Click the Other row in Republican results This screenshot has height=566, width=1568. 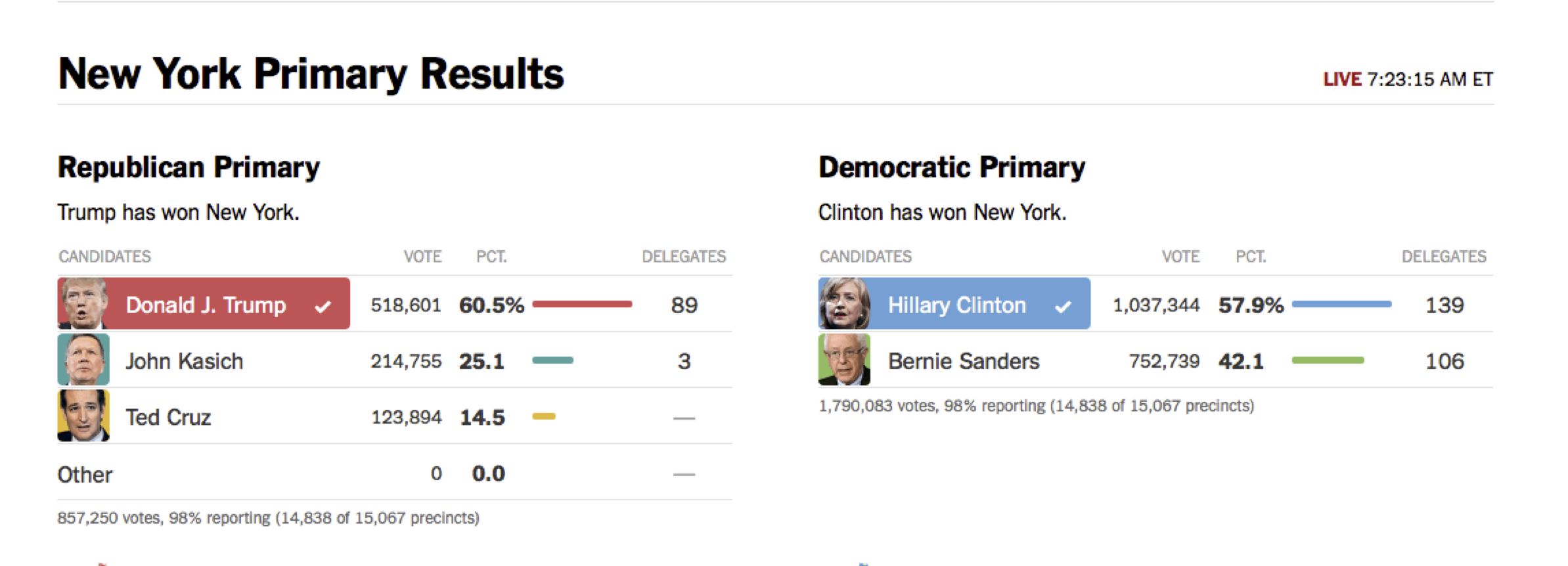[85, 475]
